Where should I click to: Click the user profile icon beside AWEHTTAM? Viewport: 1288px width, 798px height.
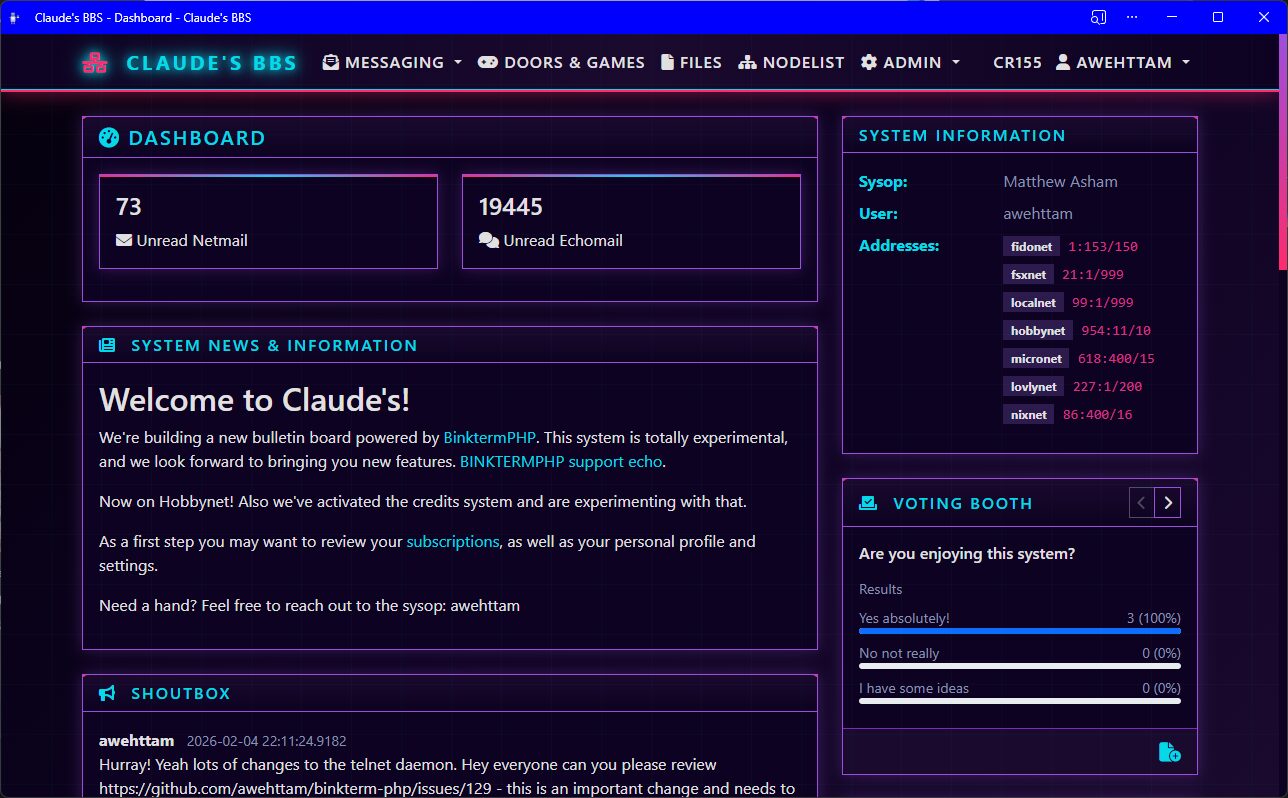[1064, 62]
